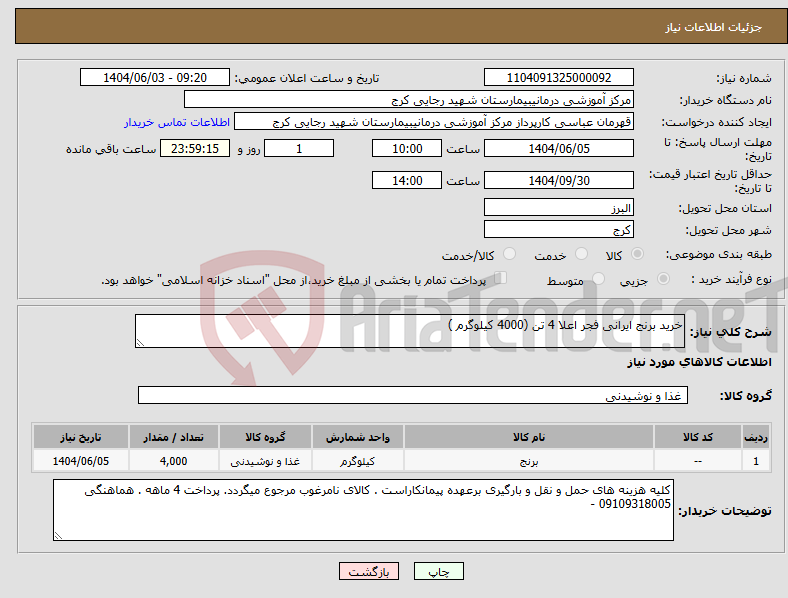Click the deadline time 10:00 field
The width and height of the screenshot is (788, 598).
[407, 148]
